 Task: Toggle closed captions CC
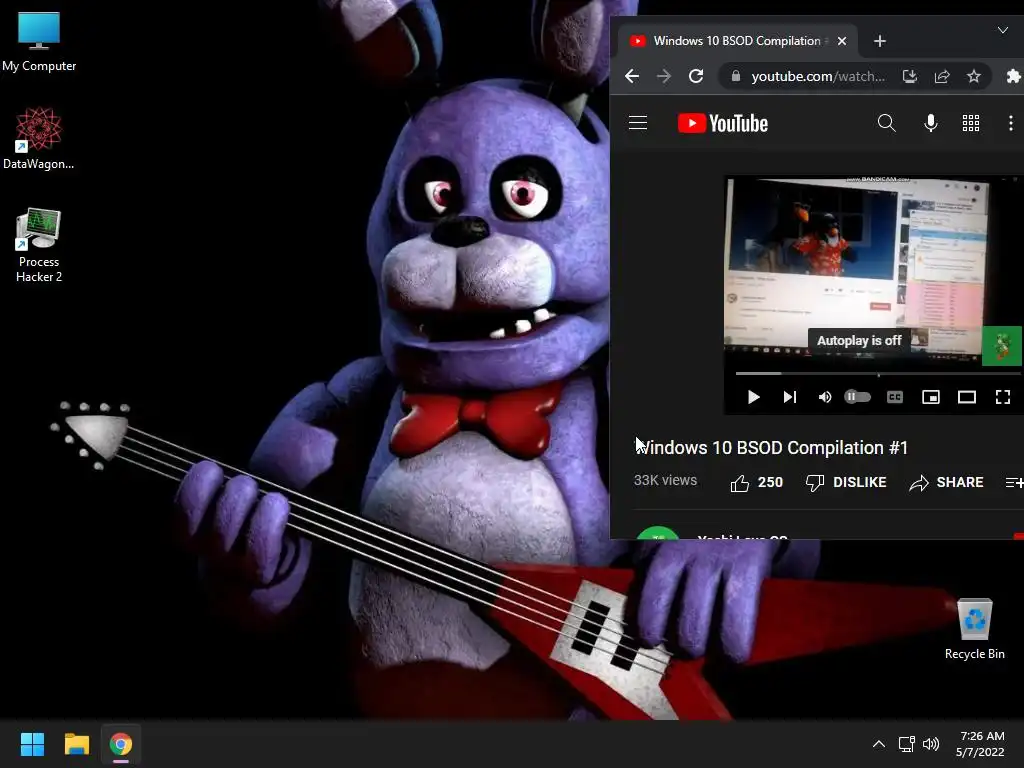pyautogui.click(x=895, y=397)
